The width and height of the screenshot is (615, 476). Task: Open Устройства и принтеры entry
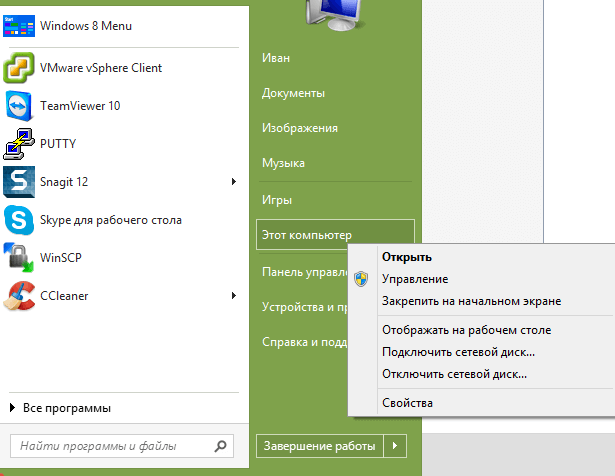click(304, 307)
